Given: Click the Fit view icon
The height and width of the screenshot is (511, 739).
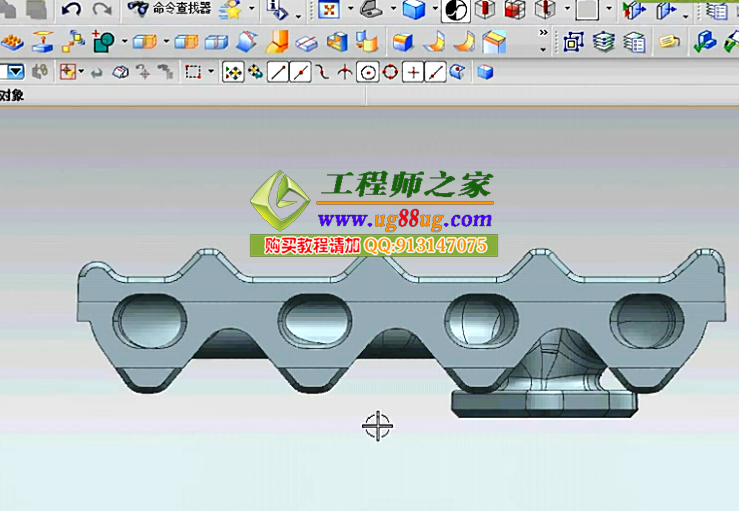Looking at the screenshot, I should coord(329,9).
